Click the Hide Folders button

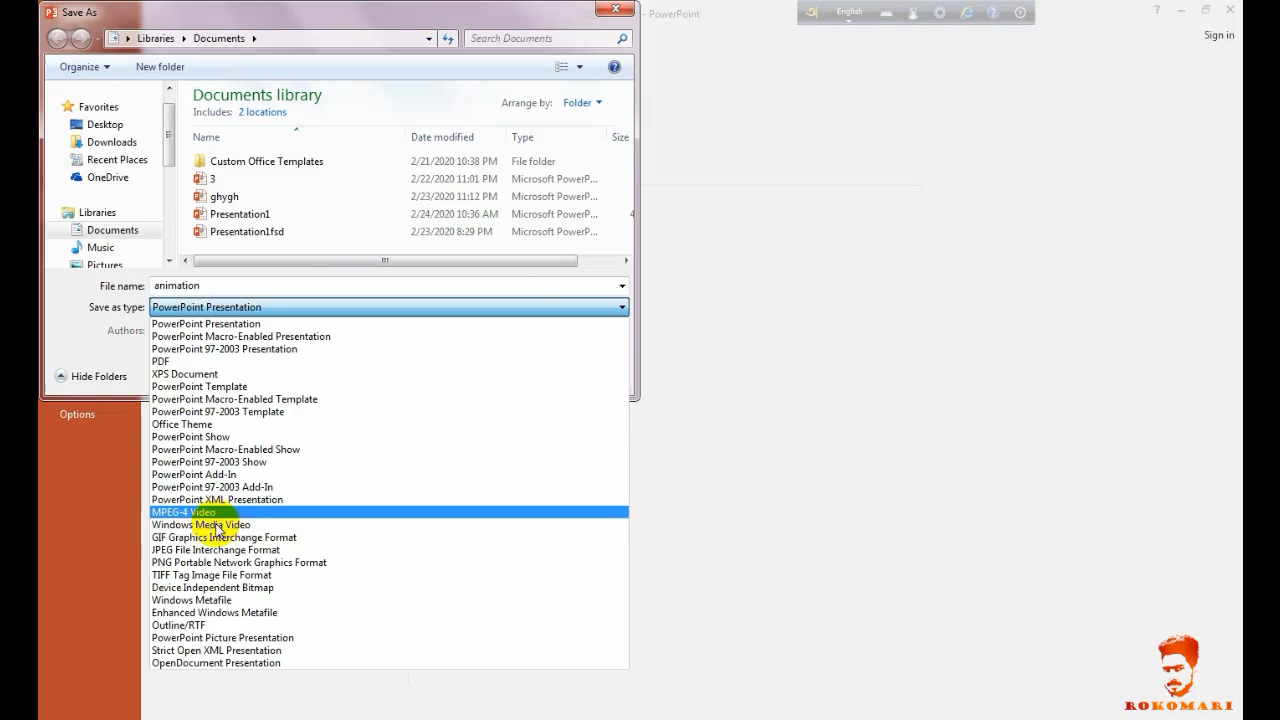[x=91, y=376]
